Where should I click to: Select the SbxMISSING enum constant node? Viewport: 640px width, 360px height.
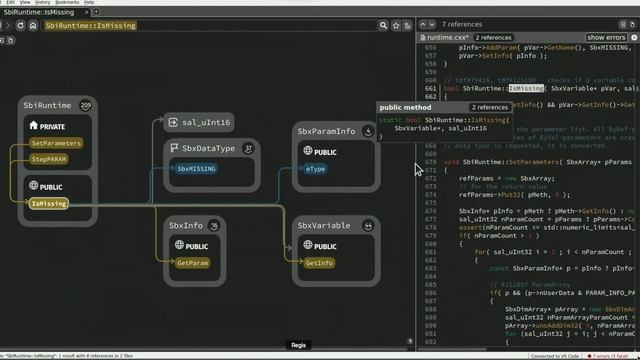196,169
